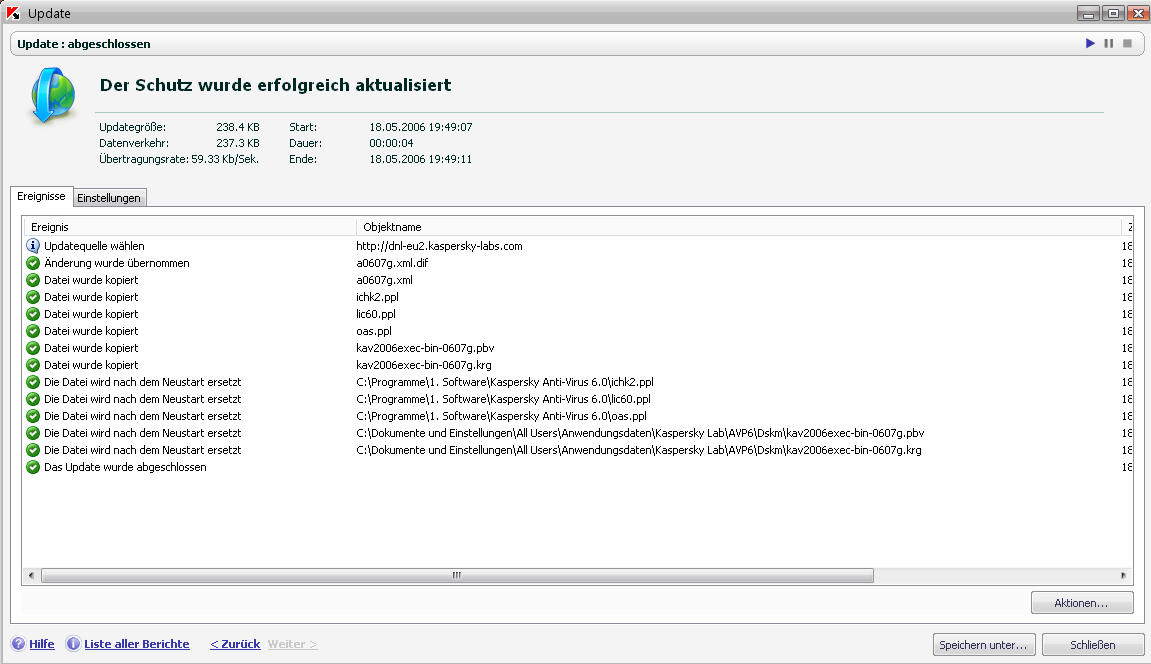Pause the update task
1151x664 pixels.
pyautogui.click(x=1108, y=44)
